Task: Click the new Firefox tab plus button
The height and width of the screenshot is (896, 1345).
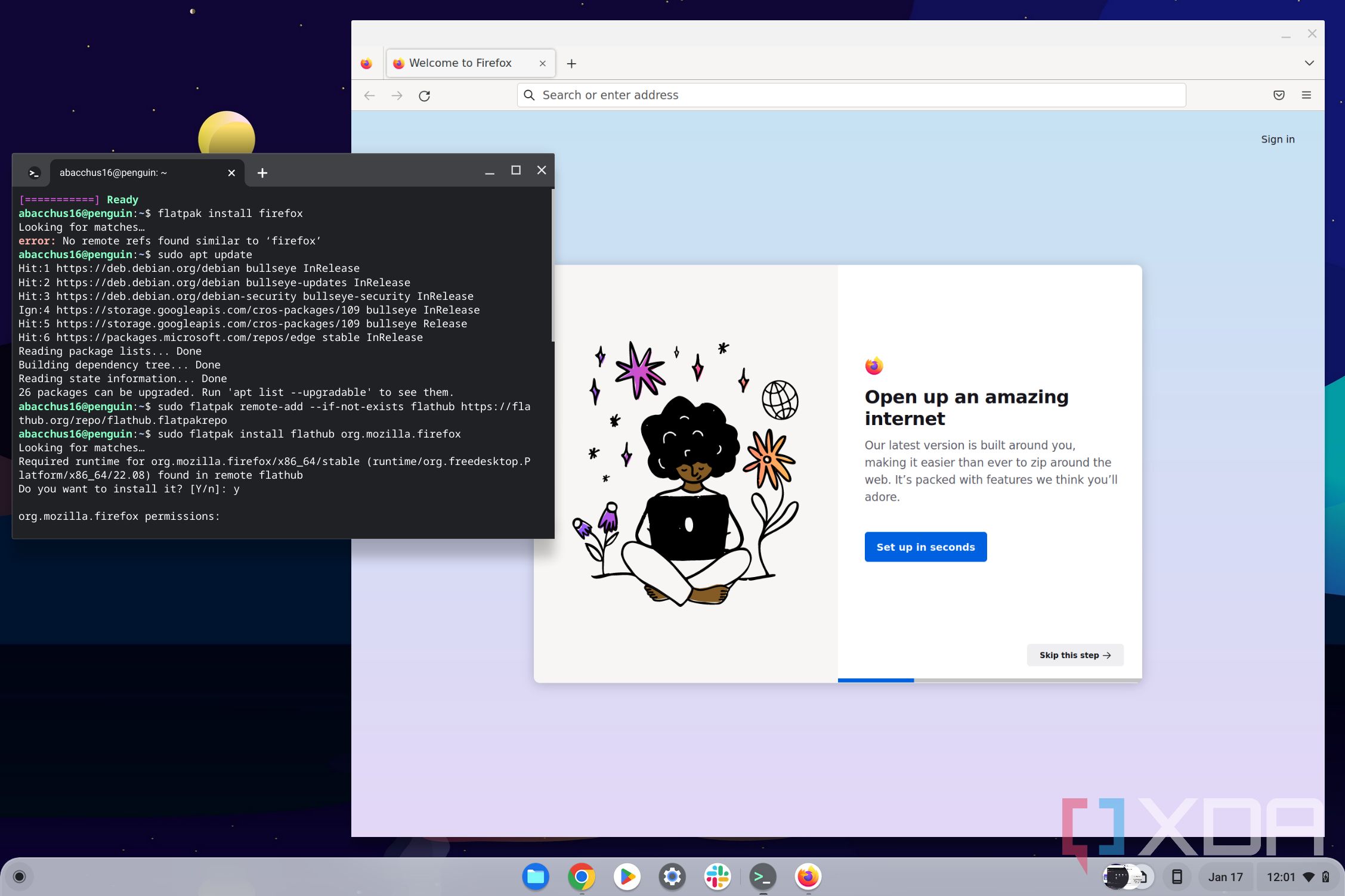Action: [571, 62]
